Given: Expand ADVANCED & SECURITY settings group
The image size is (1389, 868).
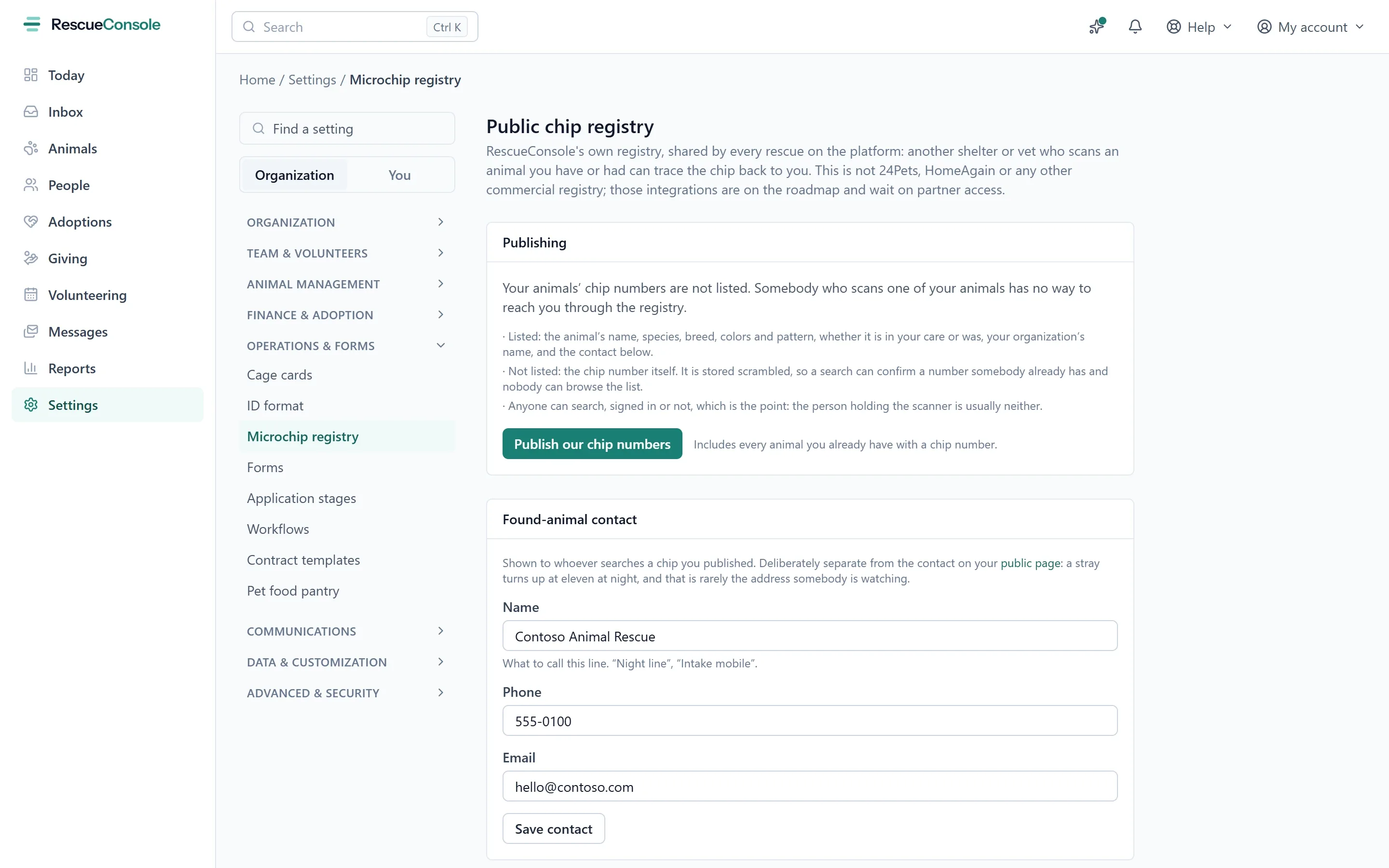Looking at the screenshot, I should coord(347,693).
